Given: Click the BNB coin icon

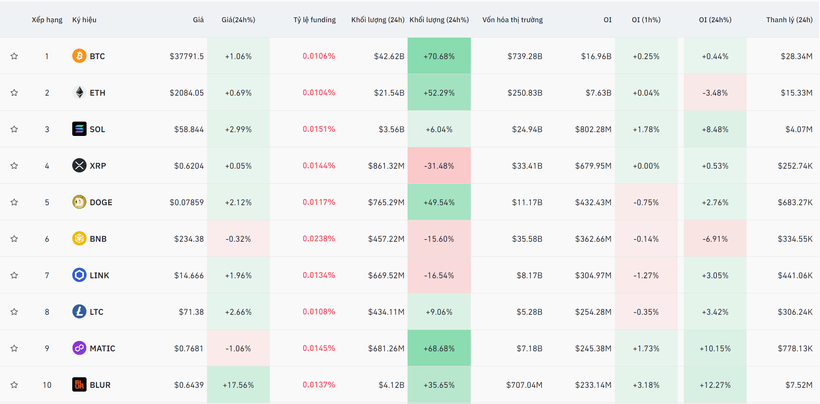Looking at the screenshot, I should 79,239.
